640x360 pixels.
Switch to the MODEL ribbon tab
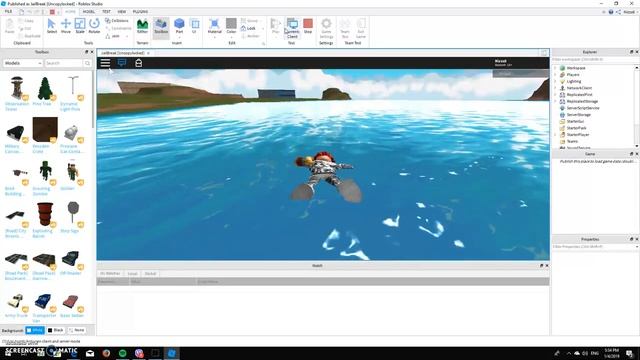pyautogui.click(x=89, y=11)
